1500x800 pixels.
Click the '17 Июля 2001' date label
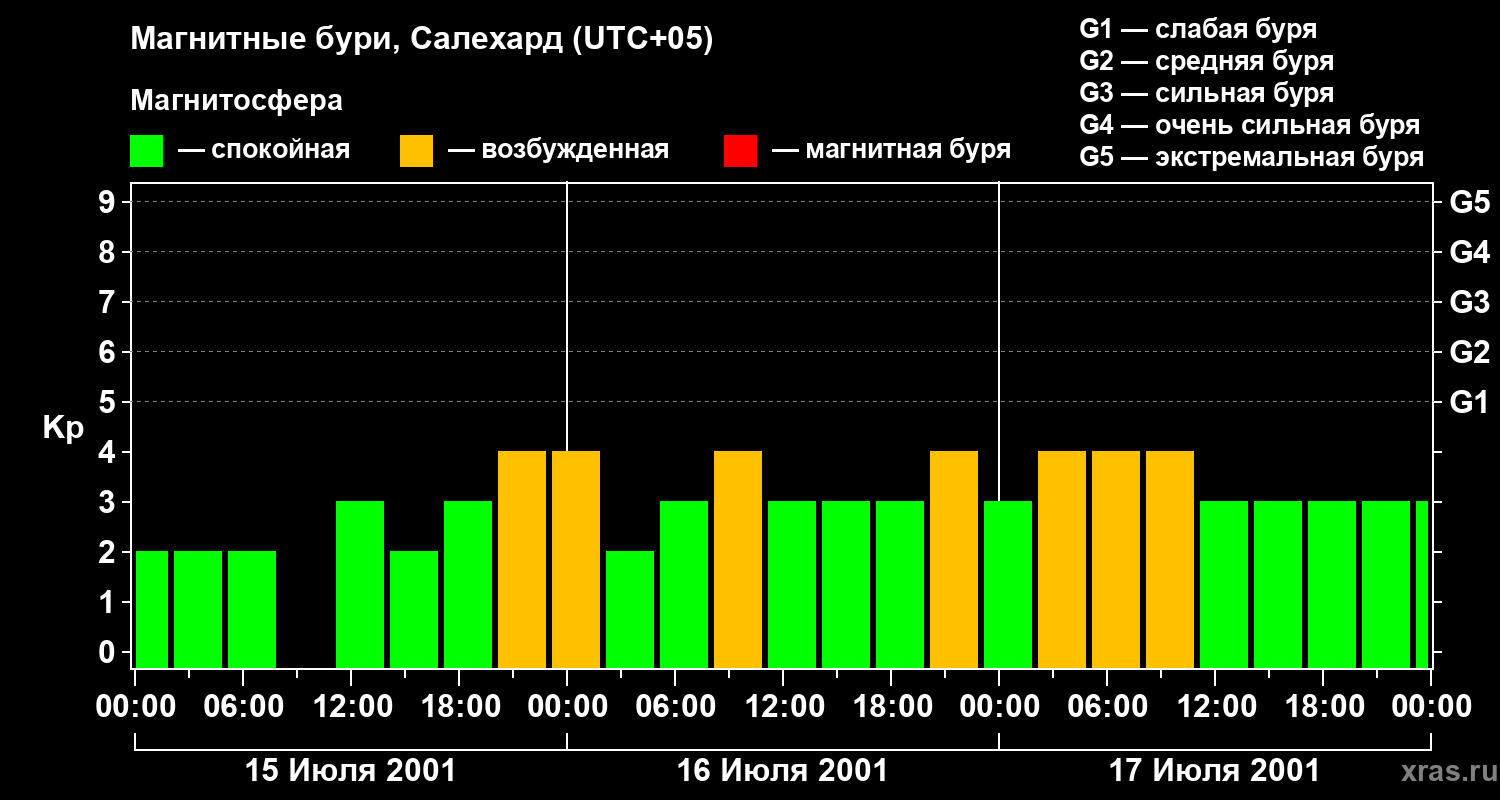click(1215, 771)
